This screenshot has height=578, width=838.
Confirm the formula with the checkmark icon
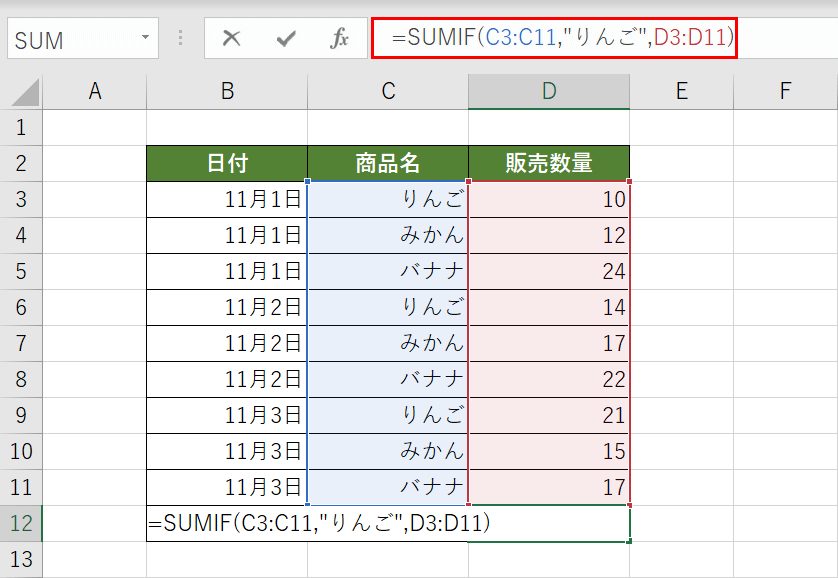[x=286, y=39]
